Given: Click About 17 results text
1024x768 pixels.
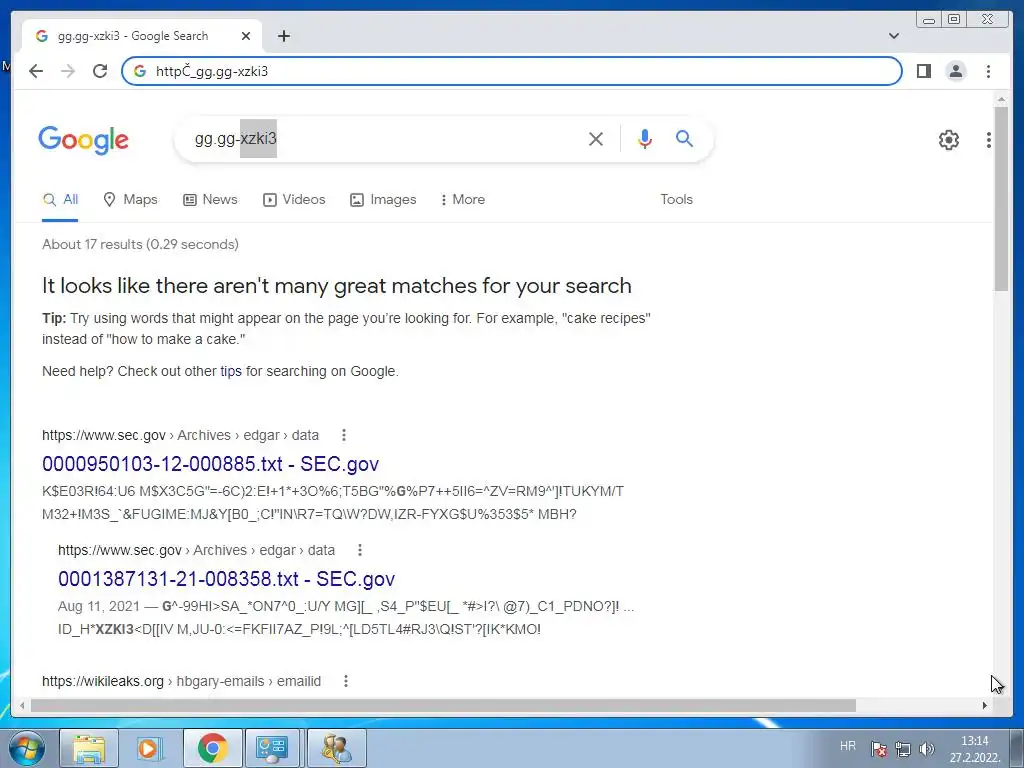Looking at the screenshot, I should 140,244.
